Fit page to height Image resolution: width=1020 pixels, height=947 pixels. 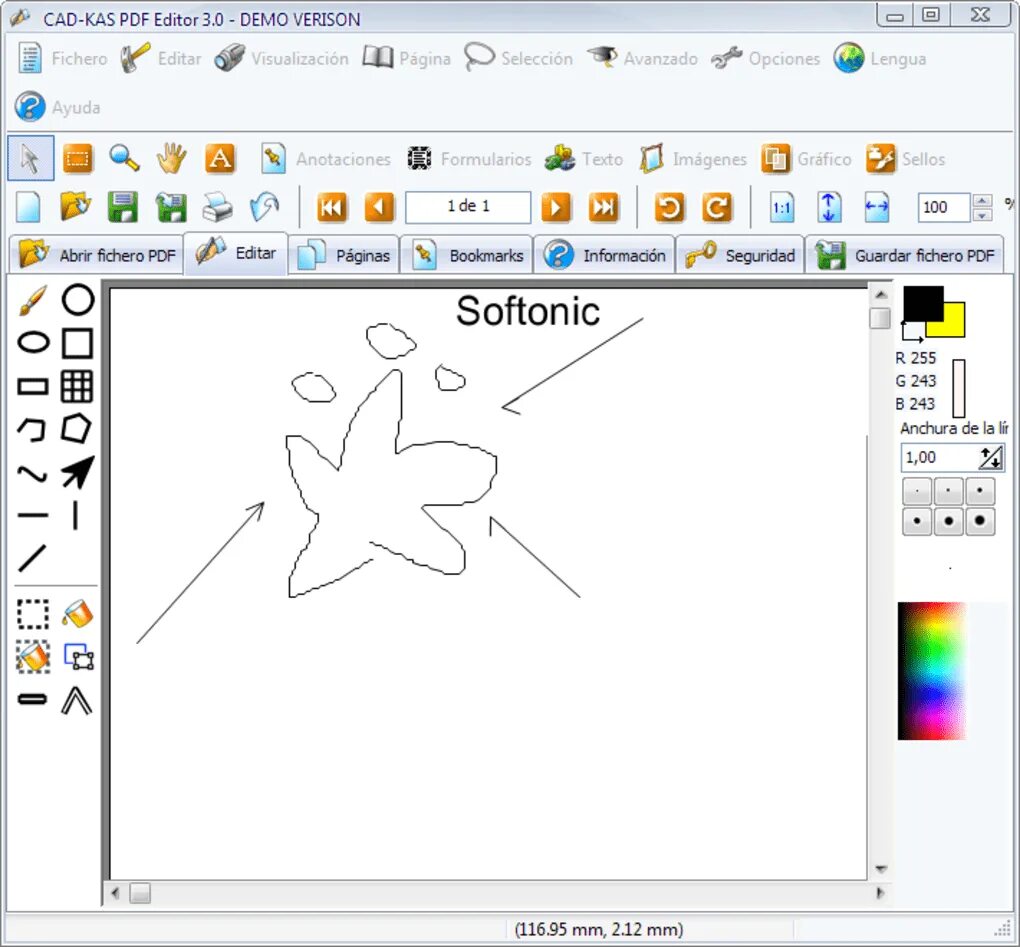pyautogui.click(x=829, y=207)
